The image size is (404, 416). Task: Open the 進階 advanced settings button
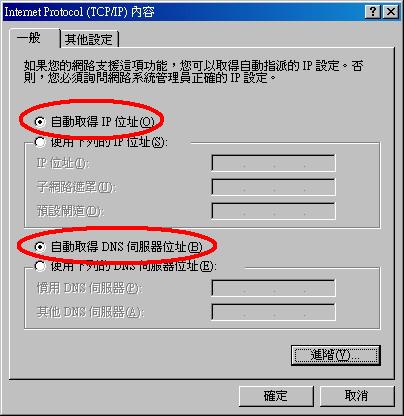pyautogui.click(x=335, y=355)
